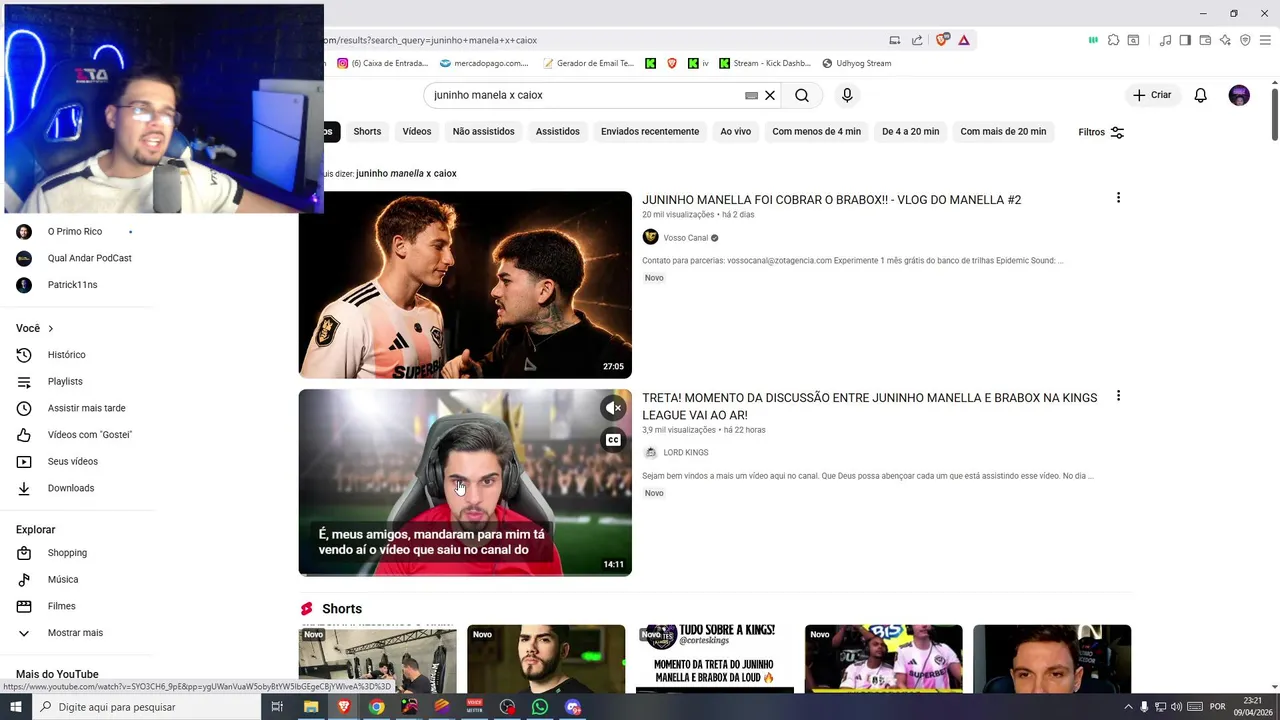Open the Brave playlist music note icon
Screen dimensions: 1280x720
pyautogui.click(x=1165, y=40)
